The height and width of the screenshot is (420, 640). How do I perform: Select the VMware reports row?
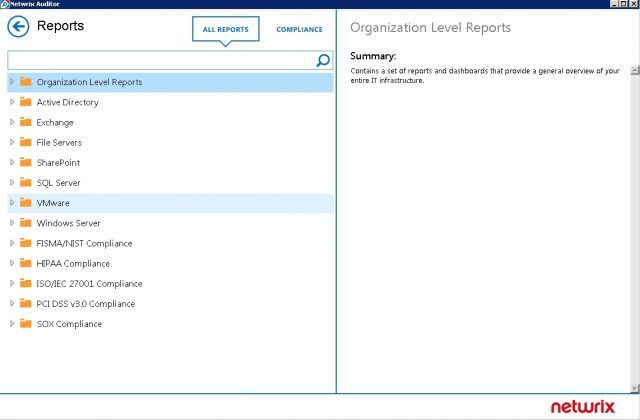coord(170,203)
